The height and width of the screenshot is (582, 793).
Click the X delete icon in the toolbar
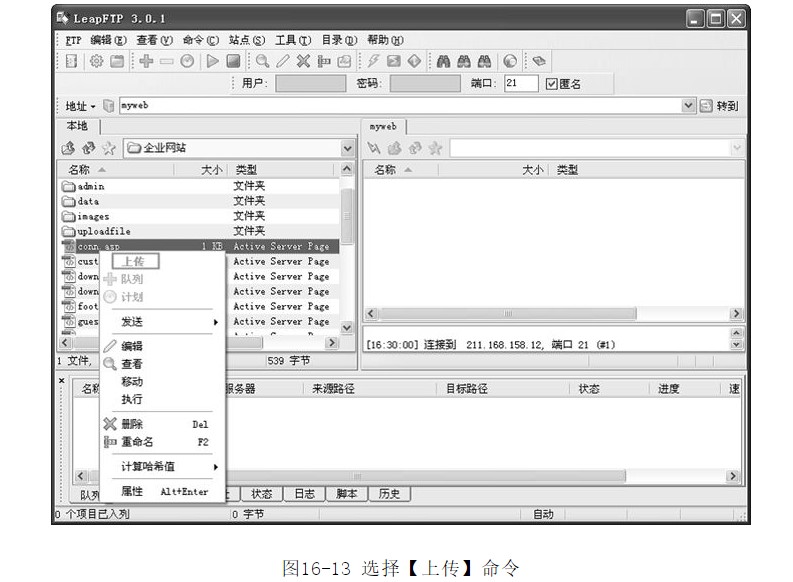click(x=303, y=61)
